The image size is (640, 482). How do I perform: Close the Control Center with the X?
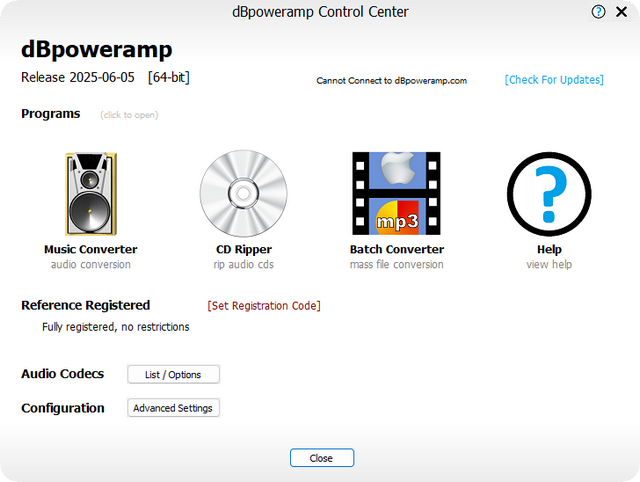621,12
